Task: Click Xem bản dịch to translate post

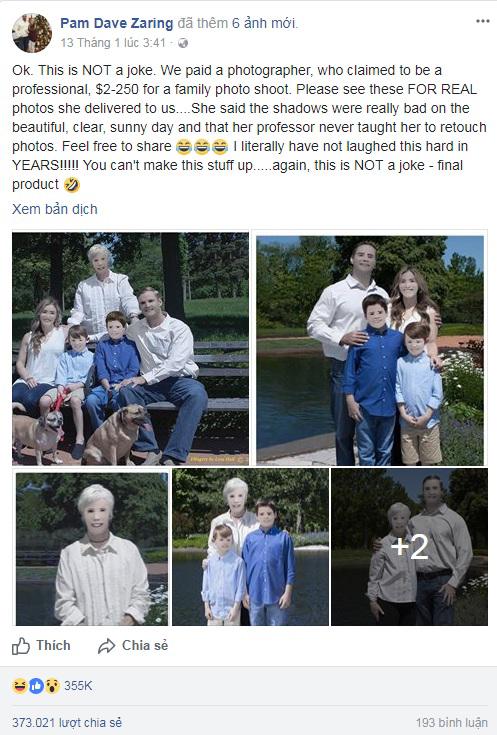Action: (55, 209)
